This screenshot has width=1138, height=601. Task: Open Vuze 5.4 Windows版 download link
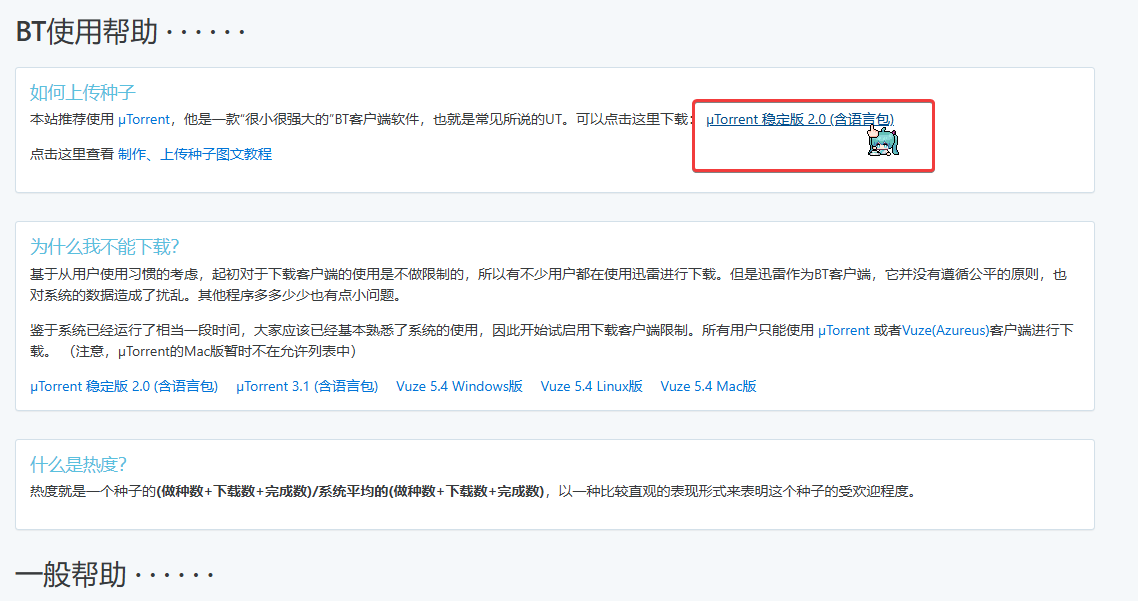[459, 386]
